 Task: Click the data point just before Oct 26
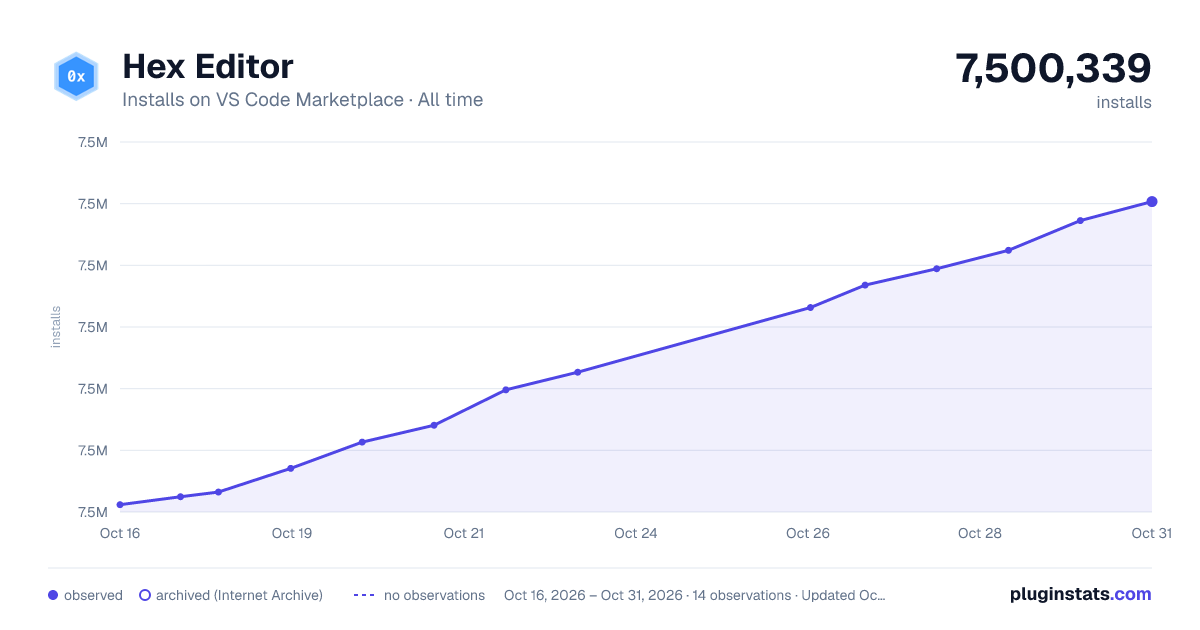810,308
